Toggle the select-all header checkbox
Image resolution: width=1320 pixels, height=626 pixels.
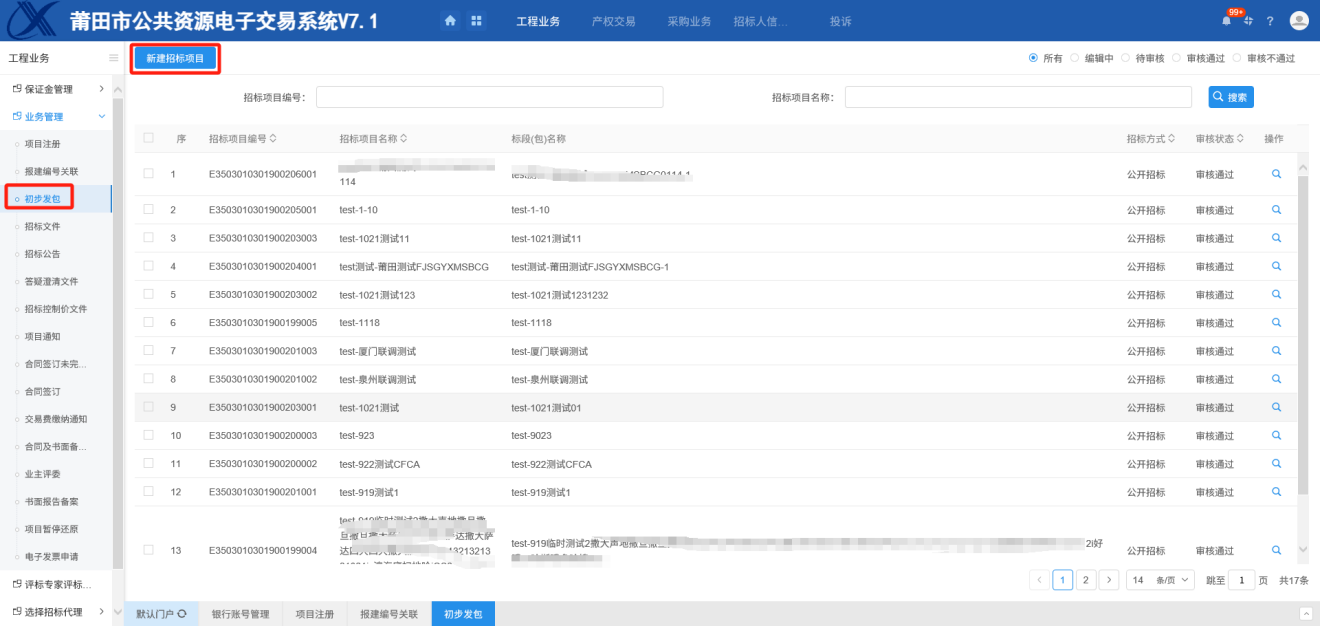pos(148,138)
